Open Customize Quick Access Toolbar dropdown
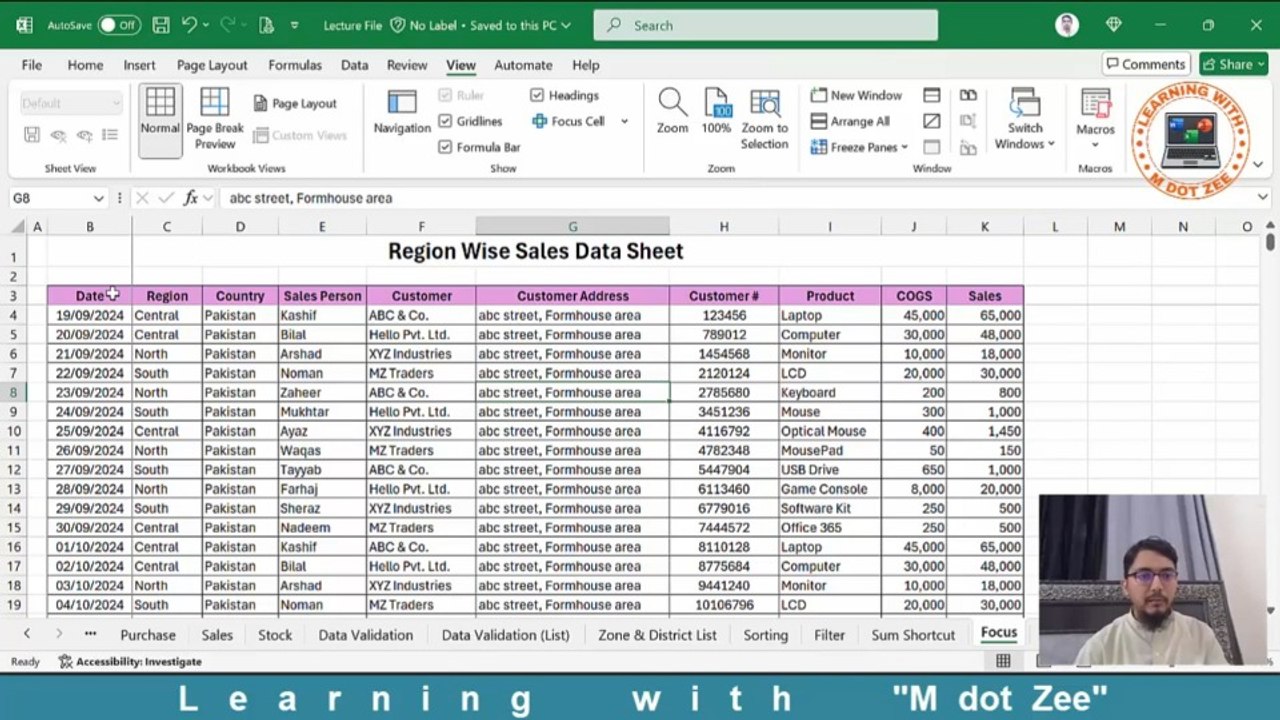Screen dimensions: 1280x720 pos(294,25)
